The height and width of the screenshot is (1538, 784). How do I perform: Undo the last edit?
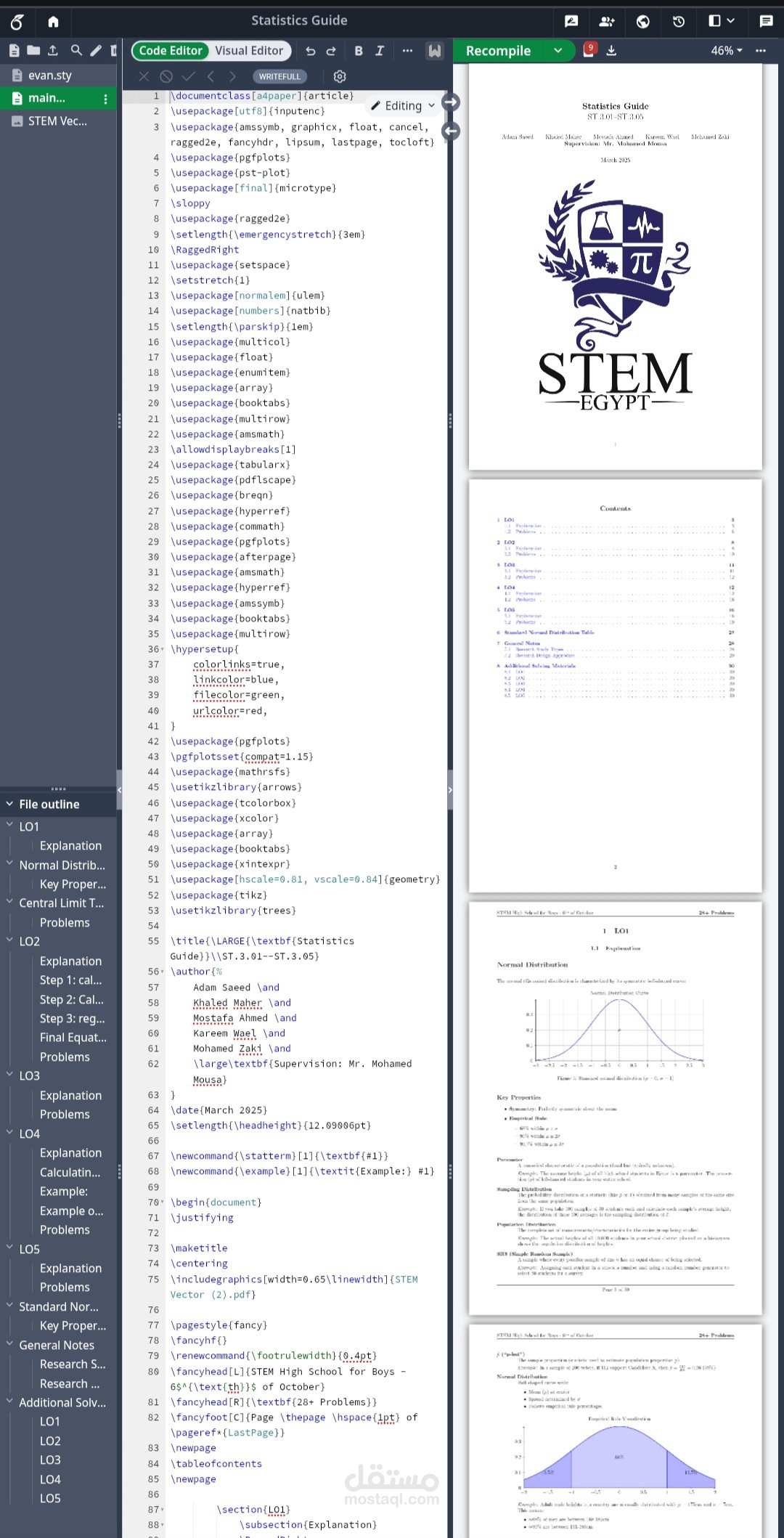pos(311,51)
